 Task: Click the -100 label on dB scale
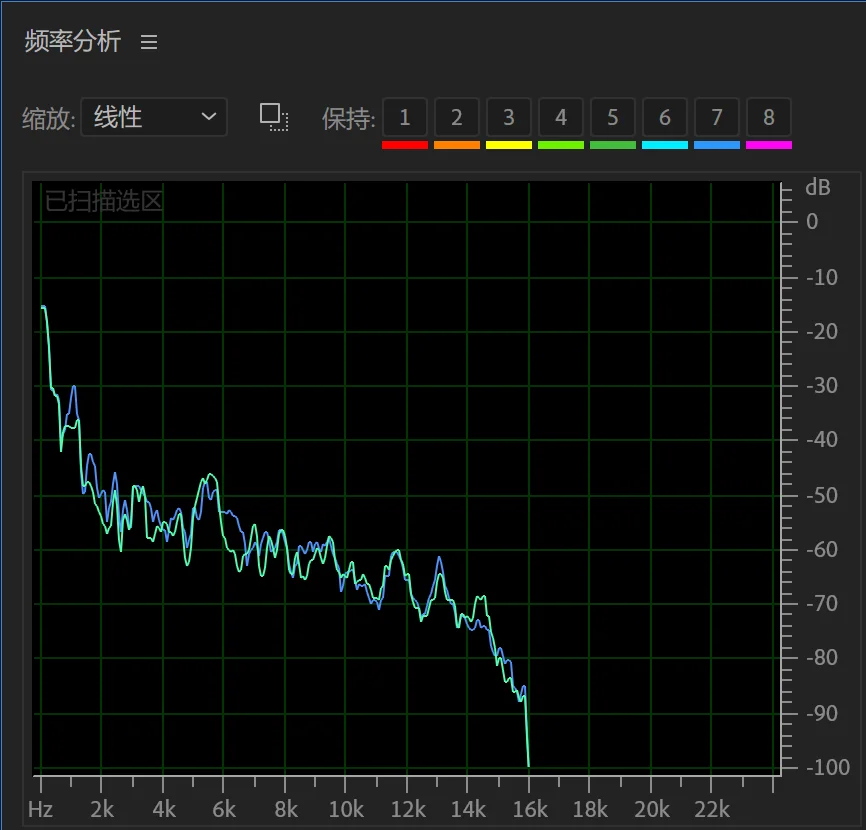[x=827, y=767]
